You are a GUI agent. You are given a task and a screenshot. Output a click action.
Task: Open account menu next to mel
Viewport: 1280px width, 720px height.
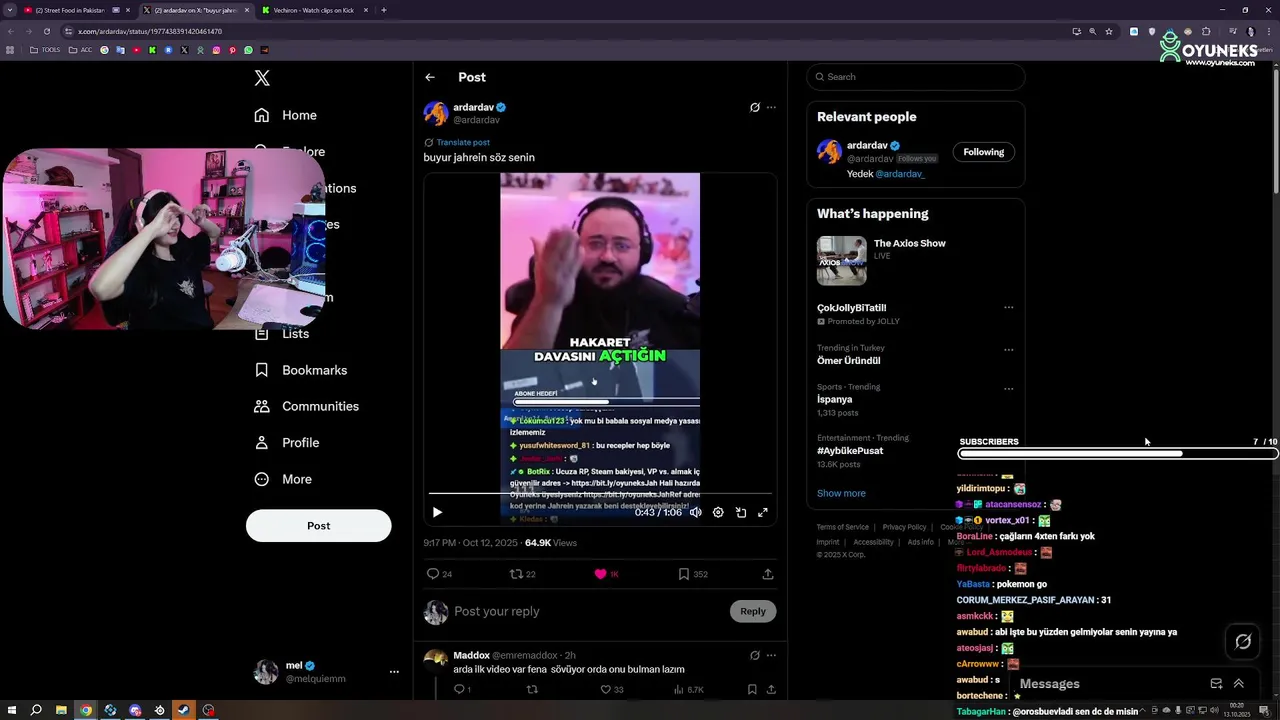coord(394,672)
